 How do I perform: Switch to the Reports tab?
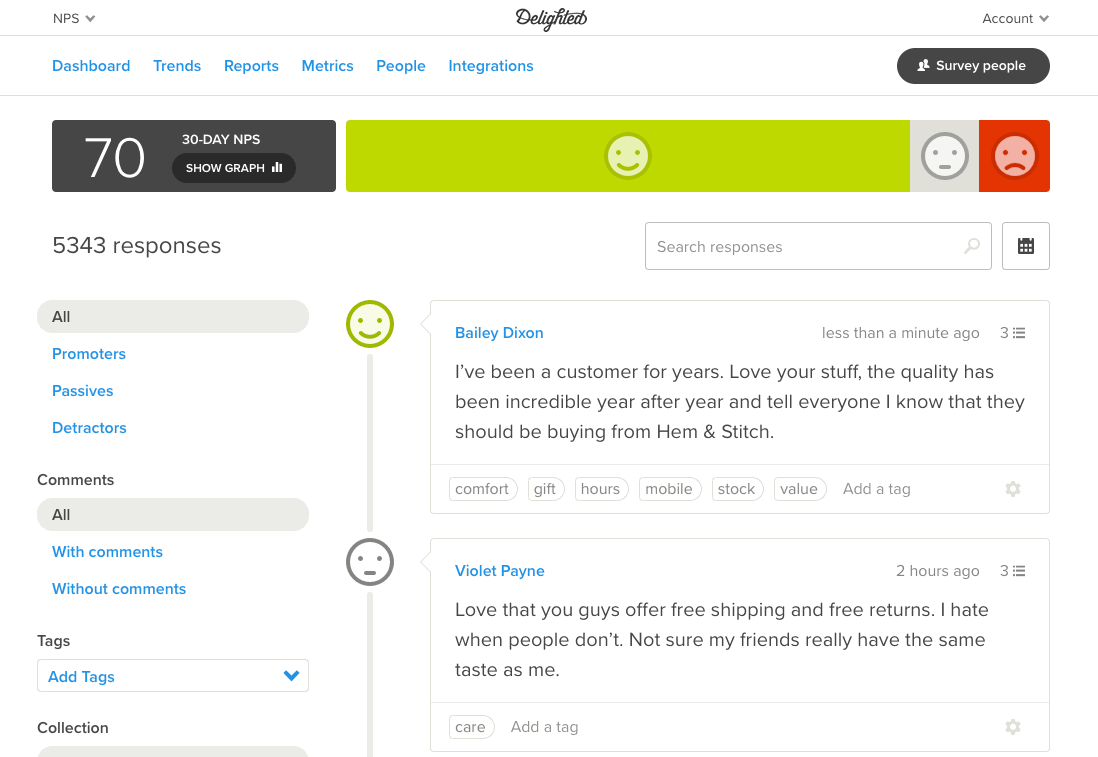tap(251, 66)
